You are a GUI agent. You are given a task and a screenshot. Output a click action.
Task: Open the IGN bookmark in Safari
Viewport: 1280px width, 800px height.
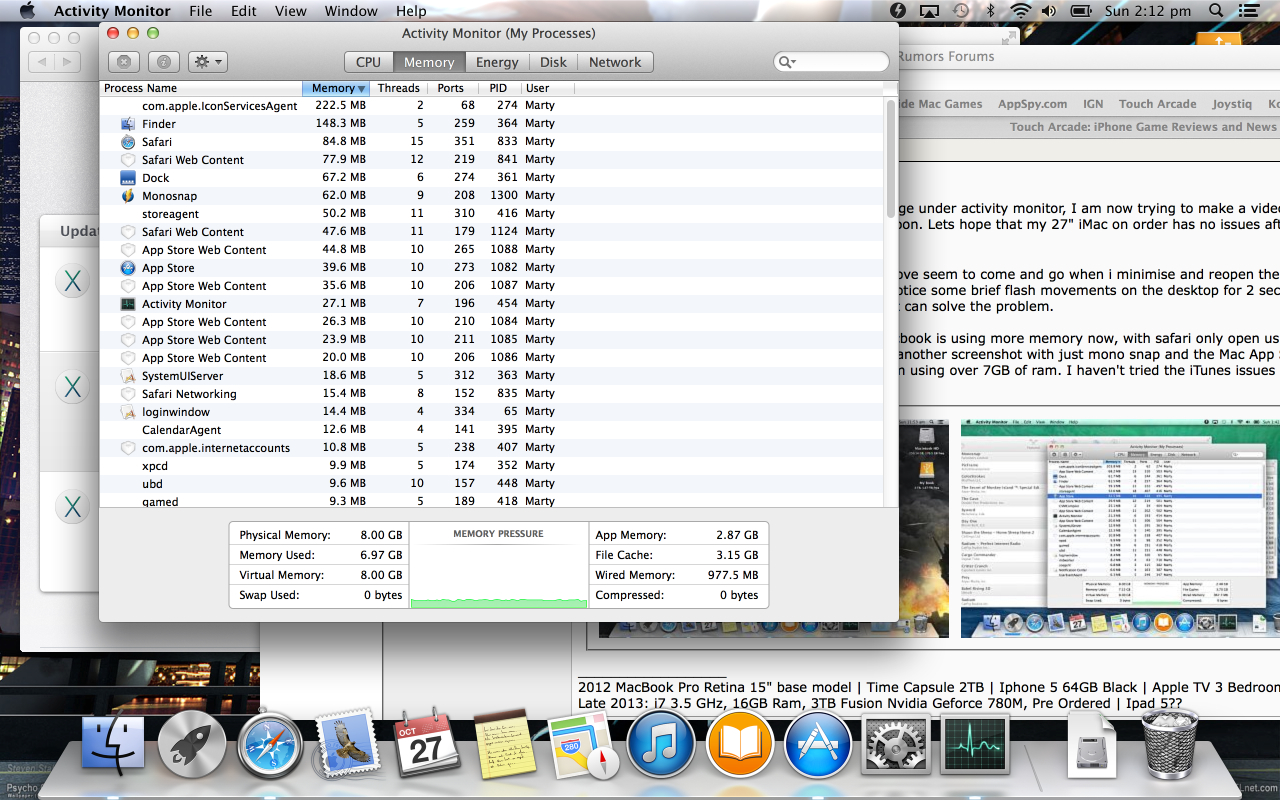1092,104
